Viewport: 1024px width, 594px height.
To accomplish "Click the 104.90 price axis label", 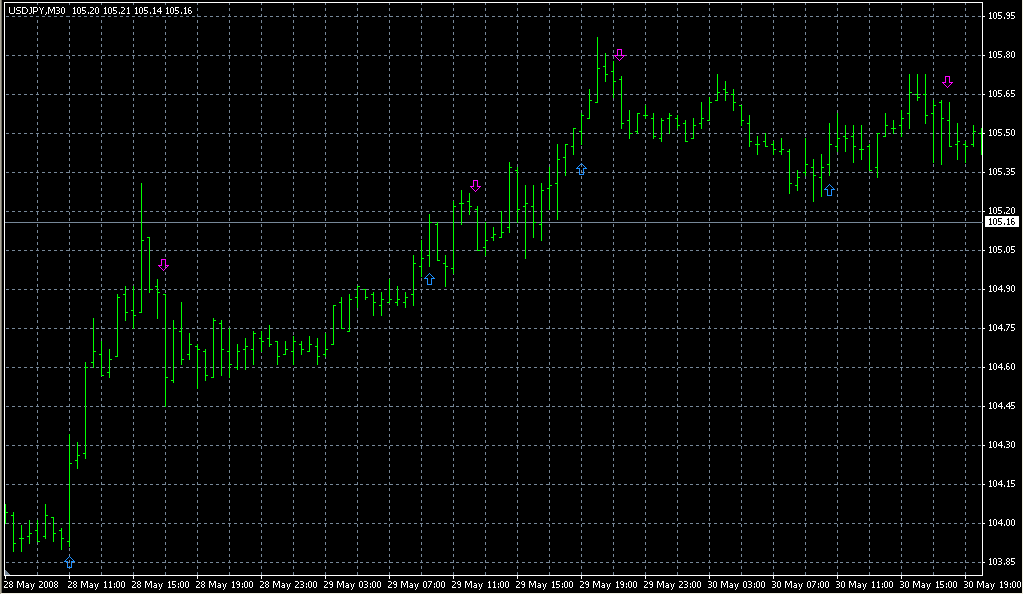I will (1001, 289).
